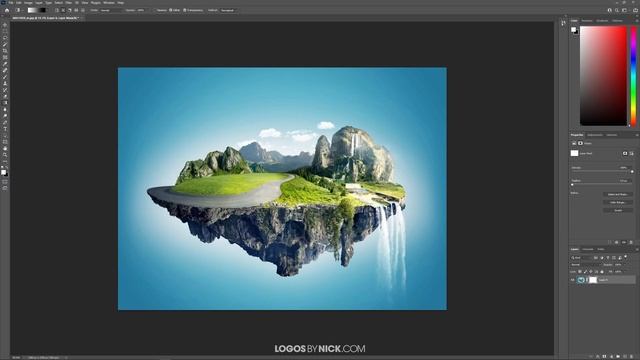The image size is (640, 360).
Task: Select the Blur tool
Action: 5,109
